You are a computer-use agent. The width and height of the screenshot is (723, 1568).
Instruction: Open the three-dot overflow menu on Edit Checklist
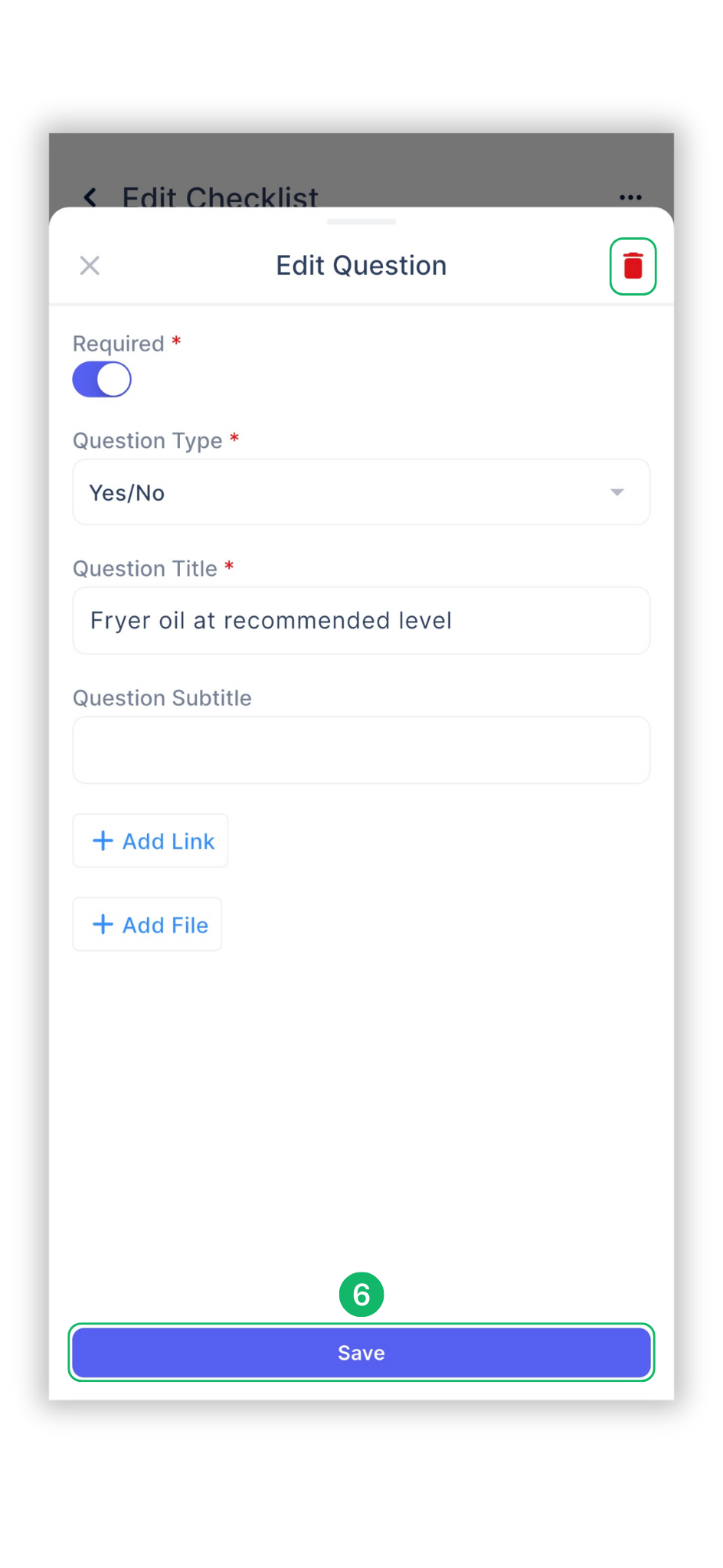click(x=630, y=198)
